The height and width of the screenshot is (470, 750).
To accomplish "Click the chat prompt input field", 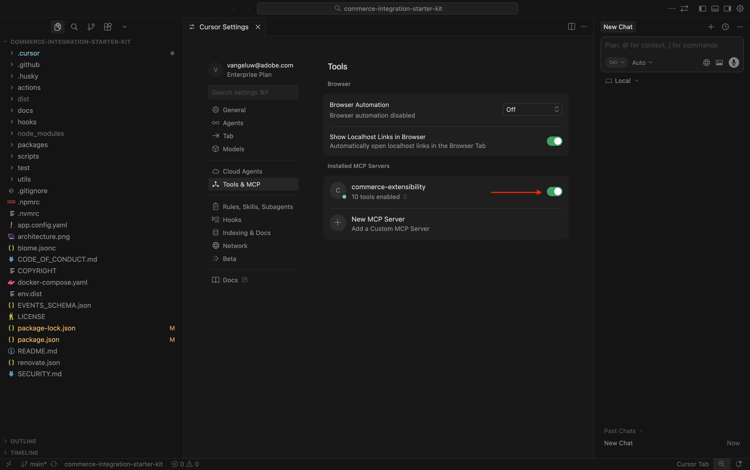I will pos(672,45).
